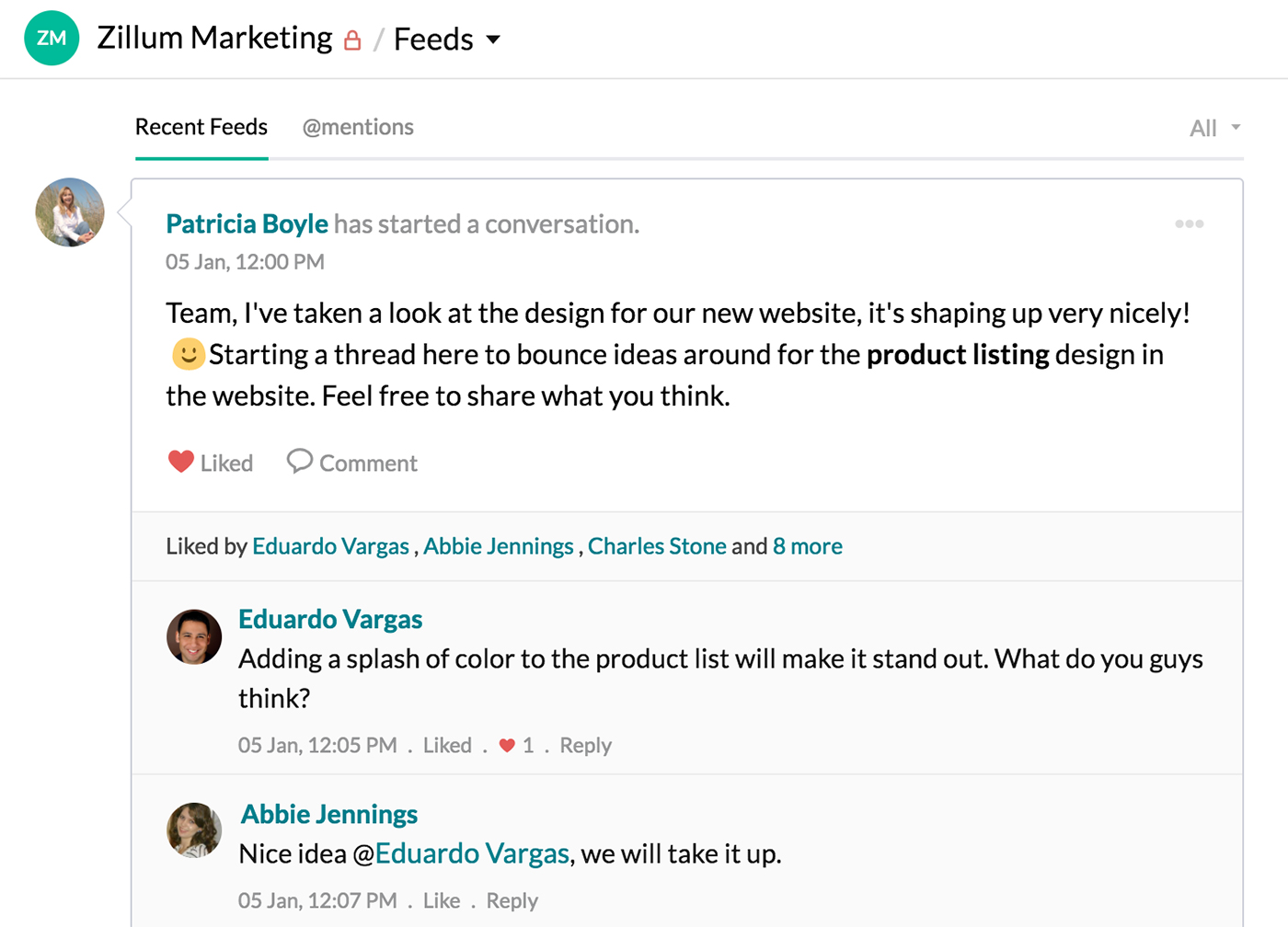Expand the Feeds dropdown arrow
The height and width of the screenshot is (927, 1288).
point(493,40)
